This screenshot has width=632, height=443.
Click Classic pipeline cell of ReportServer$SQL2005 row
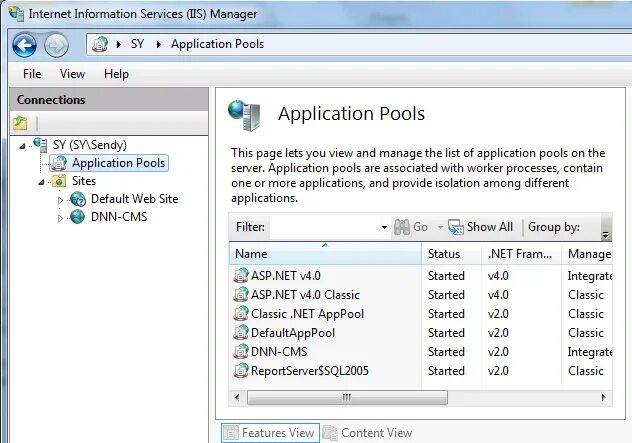586,371
